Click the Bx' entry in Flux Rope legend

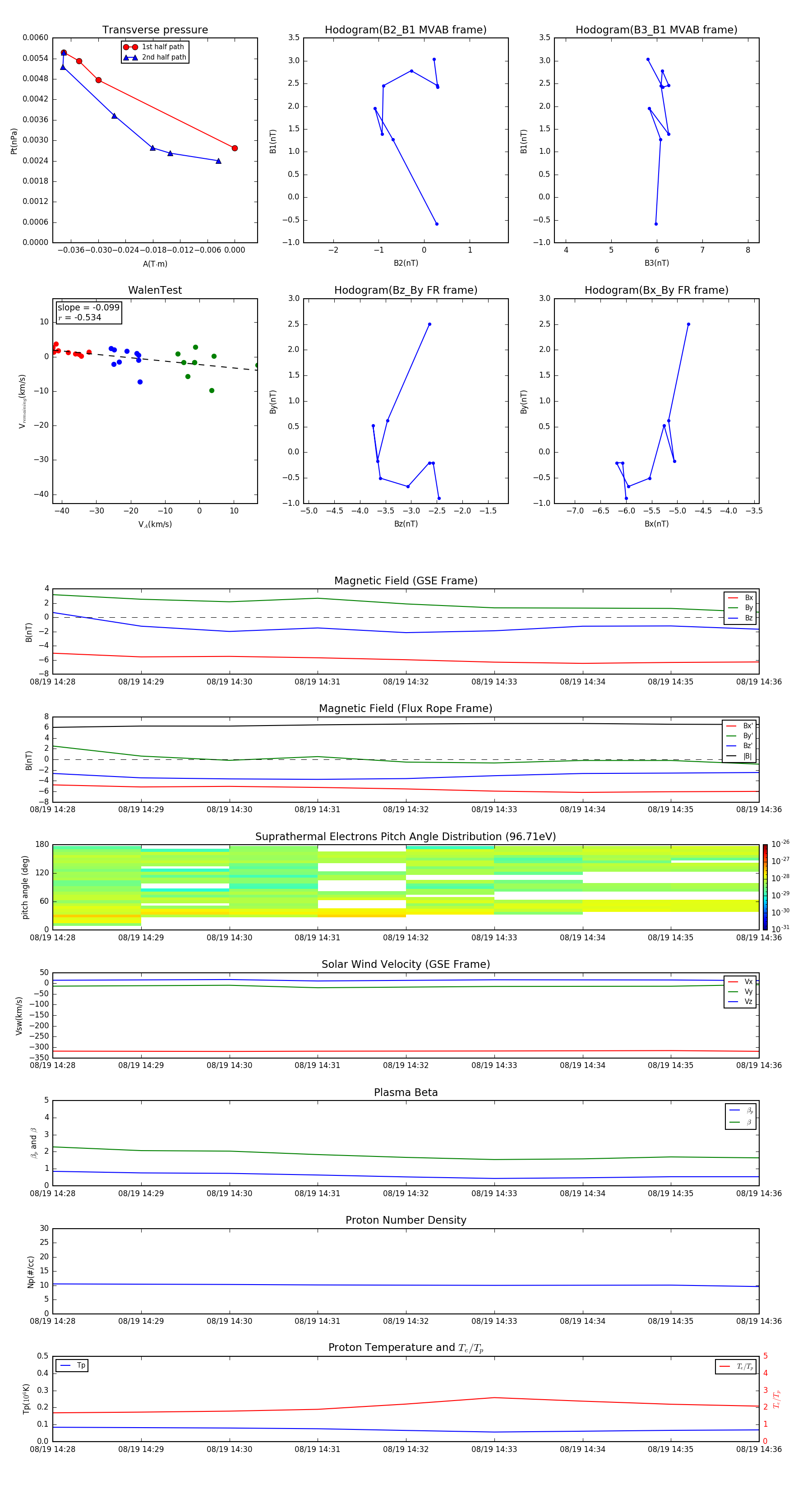tap(740, 726)
